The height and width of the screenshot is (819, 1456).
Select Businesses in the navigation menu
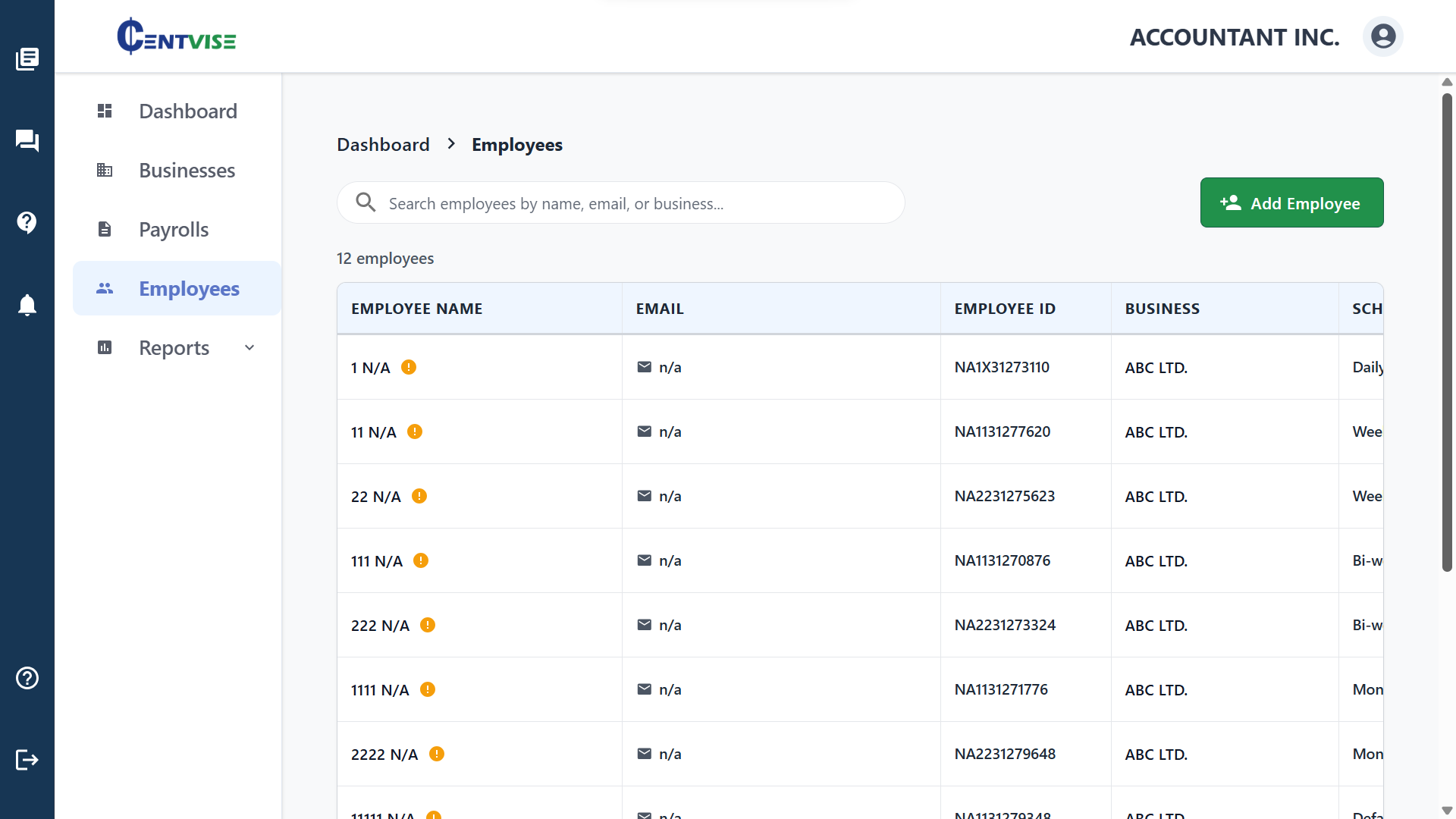187,170
